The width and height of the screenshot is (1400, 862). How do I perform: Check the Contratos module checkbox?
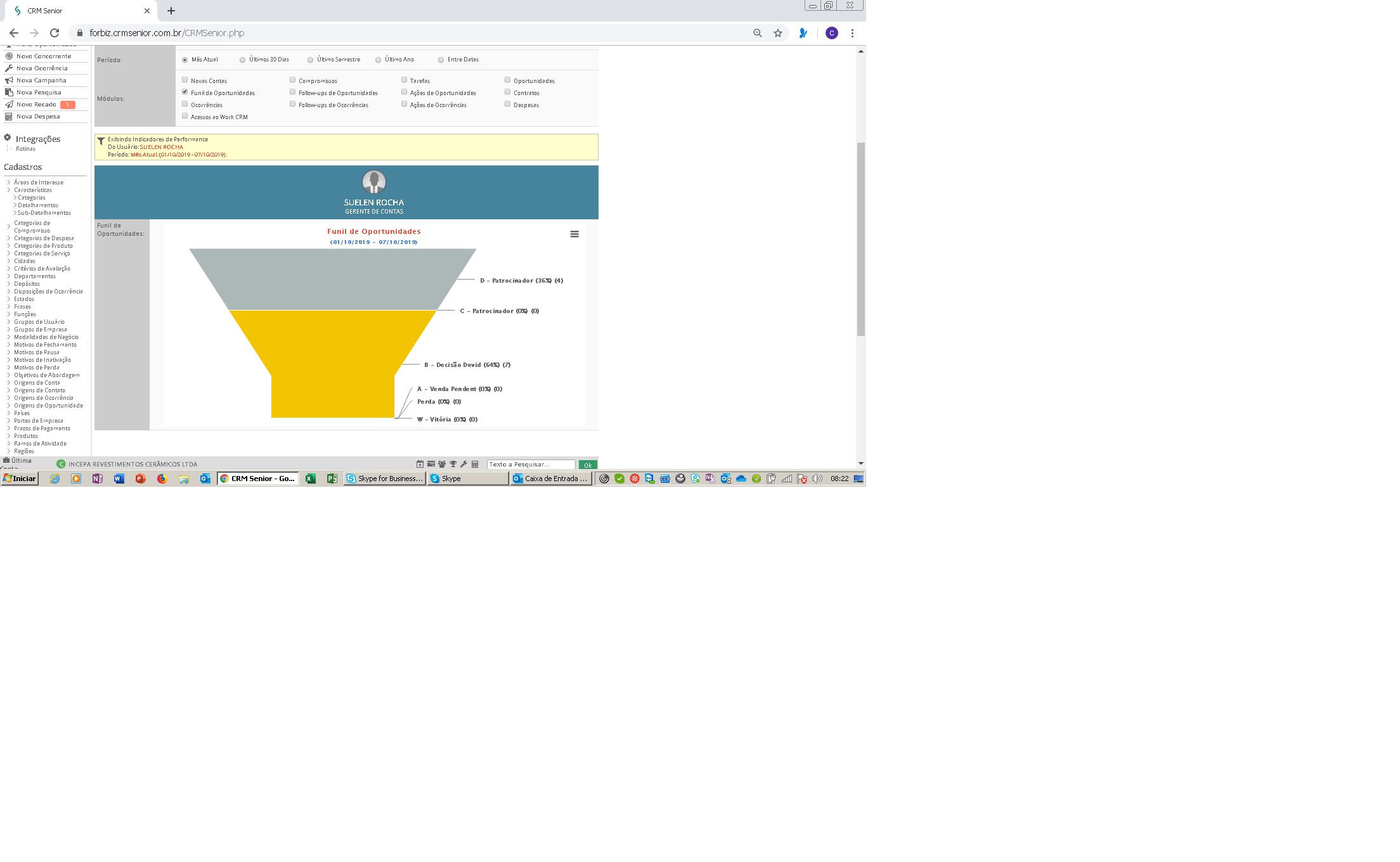[x=507, y=92]
